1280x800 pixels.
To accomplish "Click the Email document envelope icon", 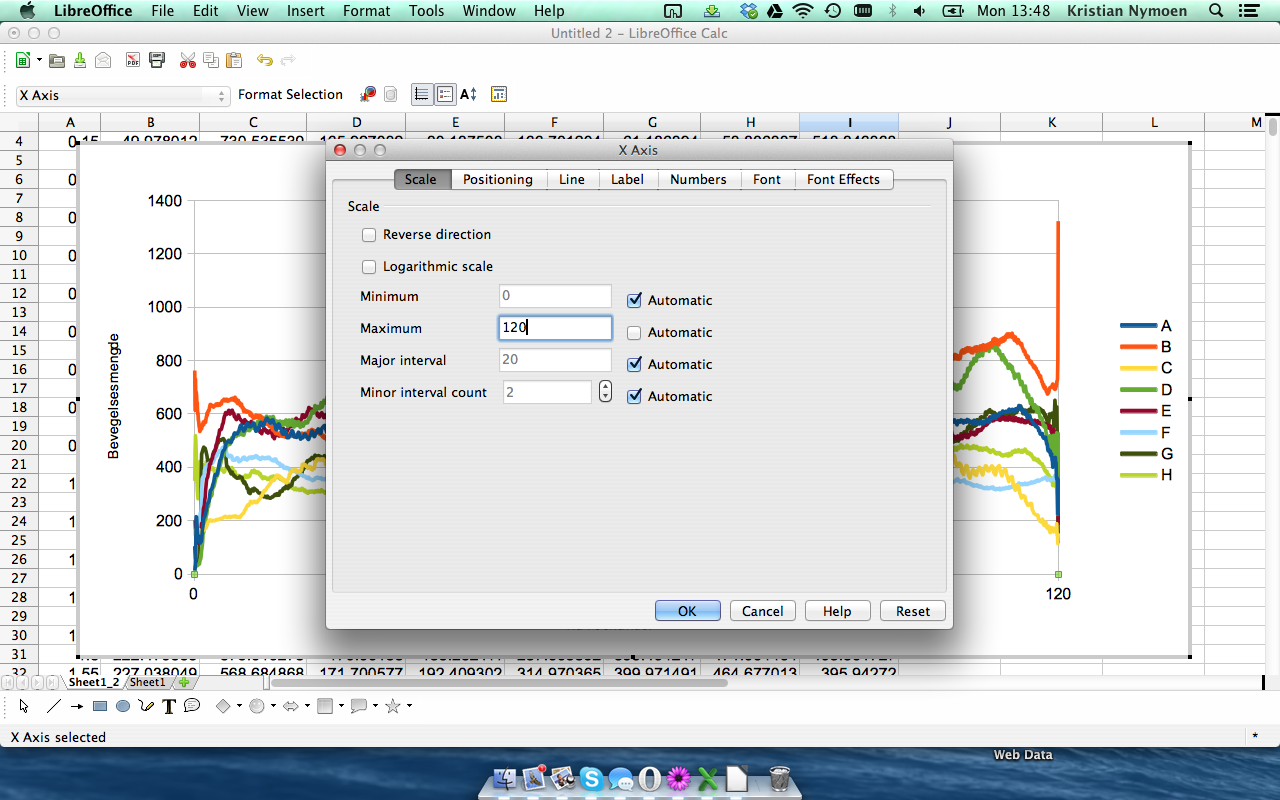I will coord(103,60).
